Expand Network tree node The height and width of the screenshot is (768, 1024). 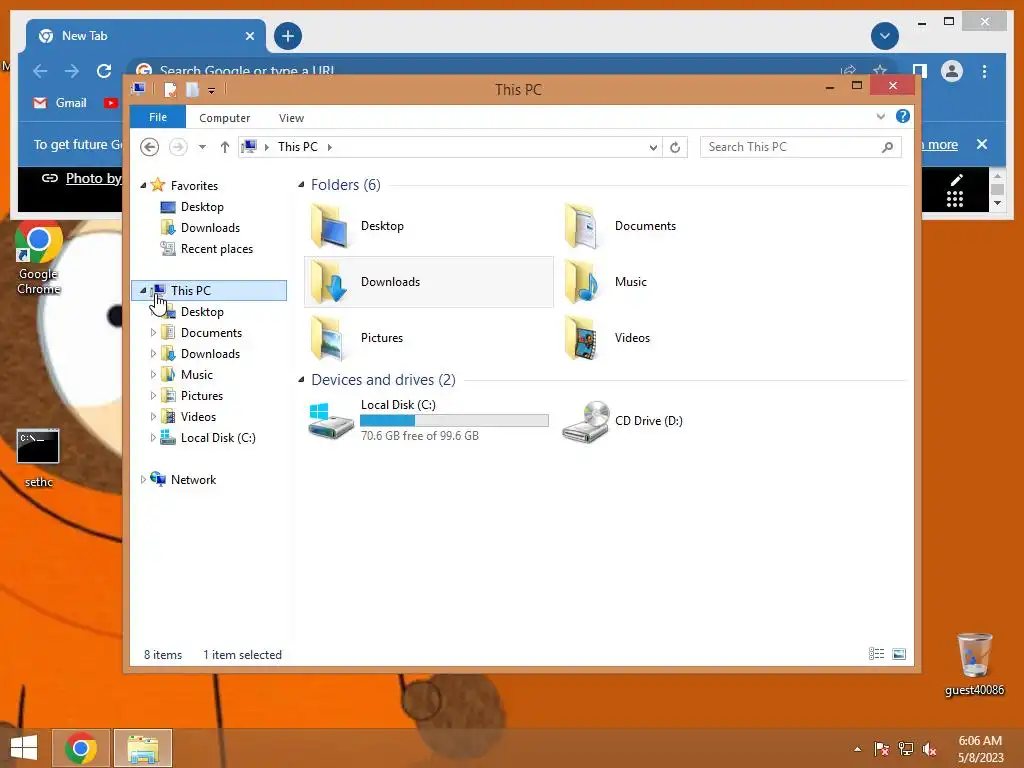tap(143, 479)
